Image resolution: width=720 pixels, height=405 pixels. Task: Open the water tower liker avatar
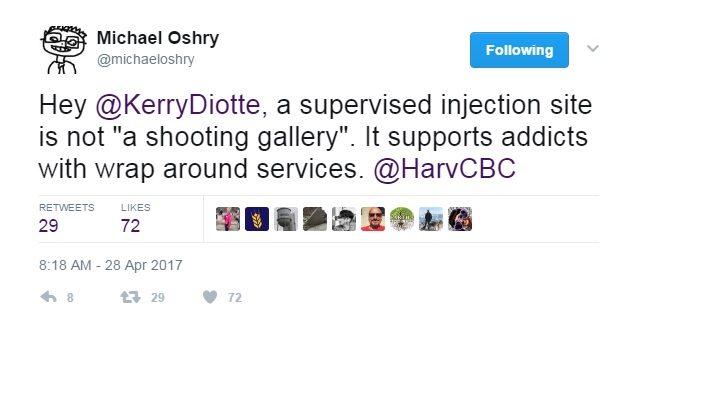(286, 219)
